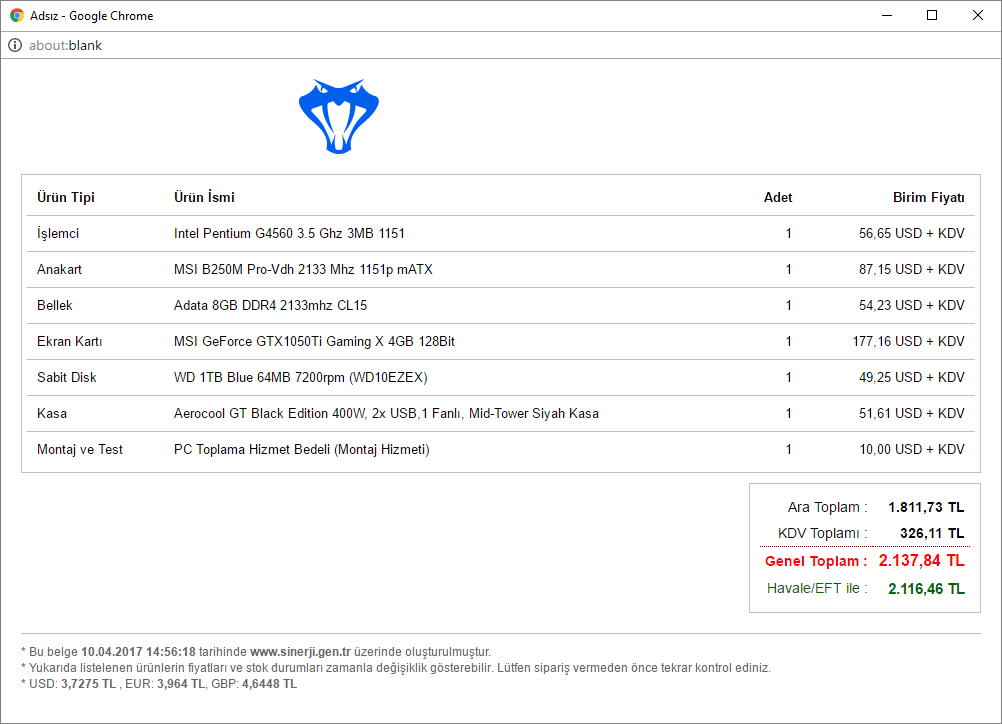Click the Ürün İsmi column header

tap(204, 197)
